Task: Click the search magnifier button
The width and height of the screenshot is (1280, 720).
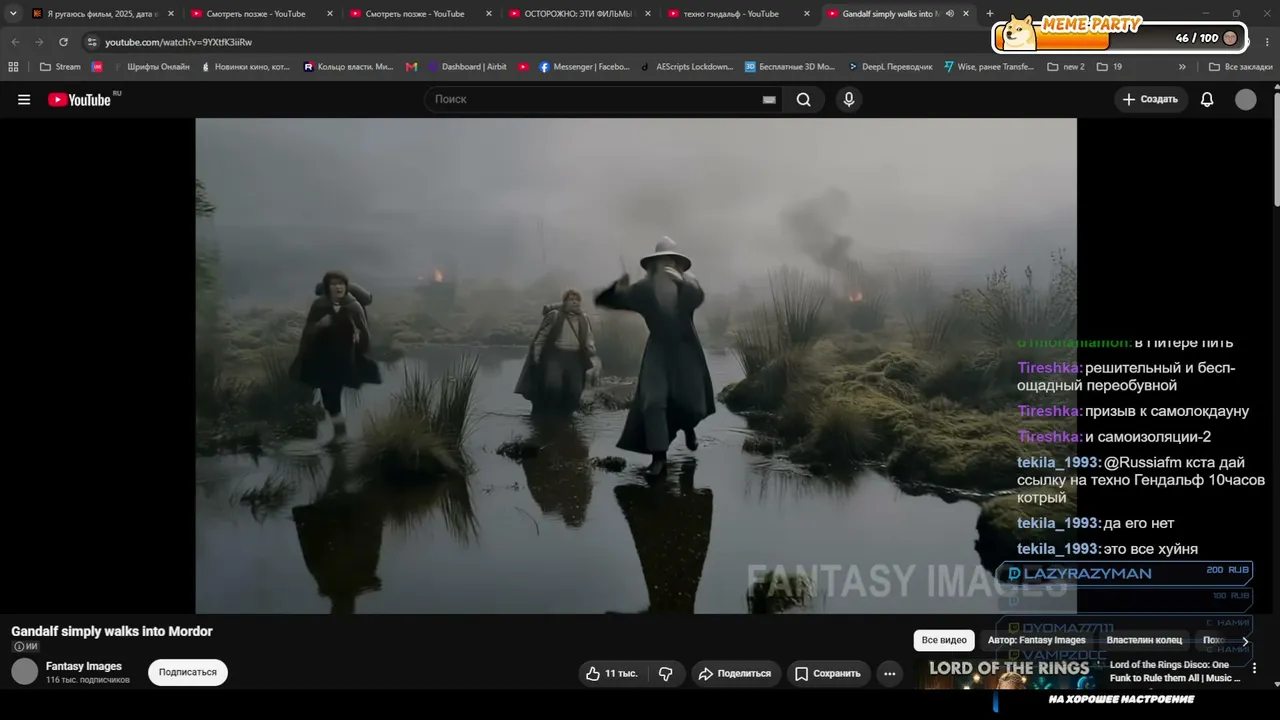Action: 804,100
